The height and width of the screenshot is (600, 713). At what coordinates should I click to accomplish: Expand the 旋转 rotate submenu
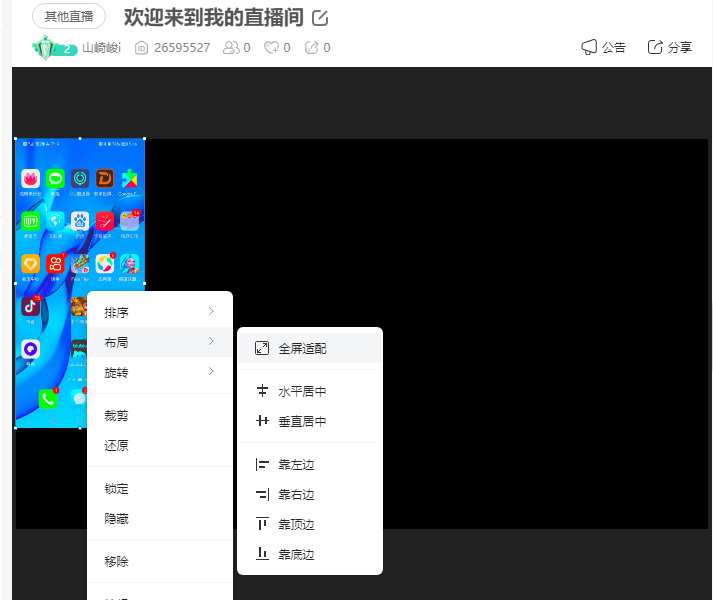[160, 372]
